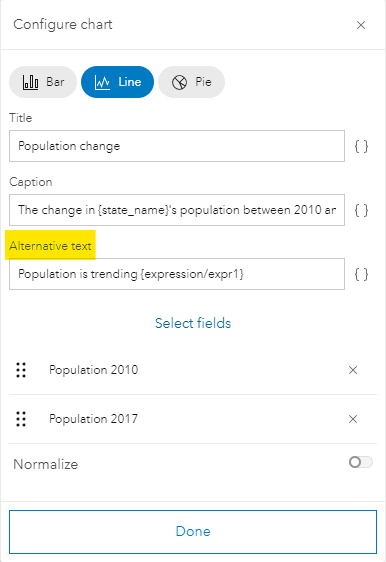Toggle the Normalize switch
Image resolution: width=386 pixels, height=562 pixels.
[x=361, y=462]
